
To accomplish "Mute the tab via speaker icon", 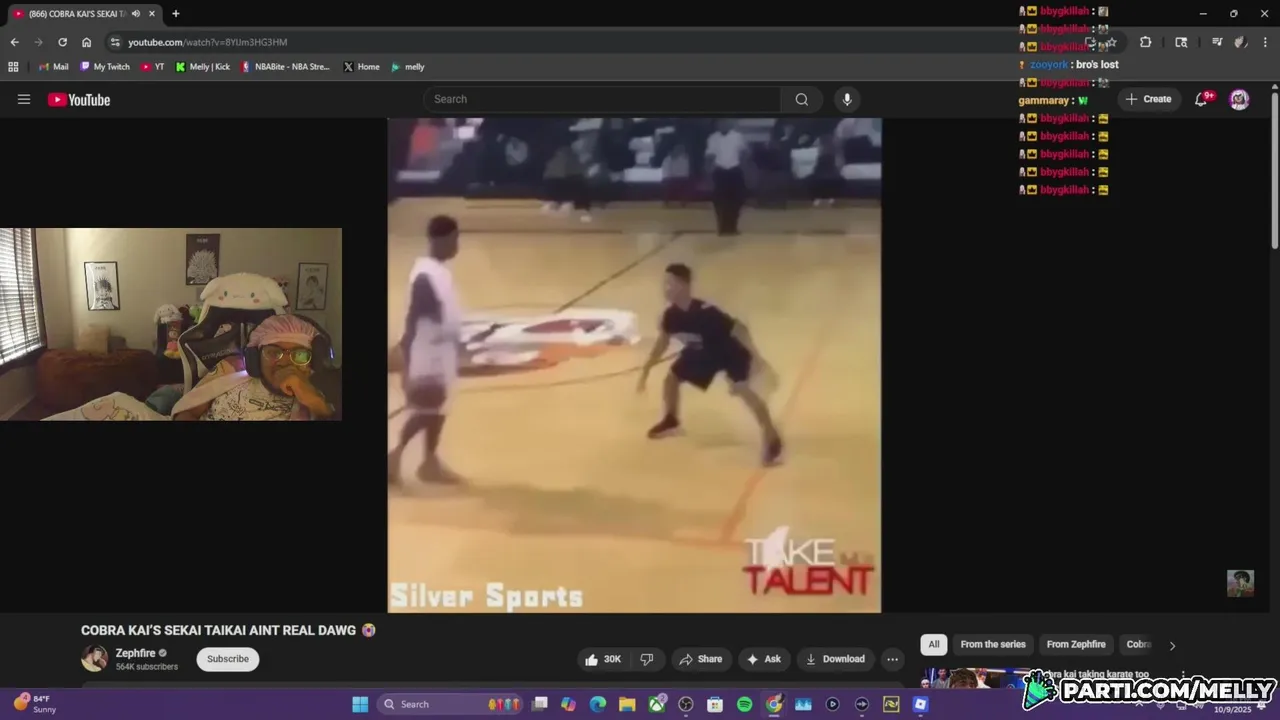I will (x=136, y=14).
